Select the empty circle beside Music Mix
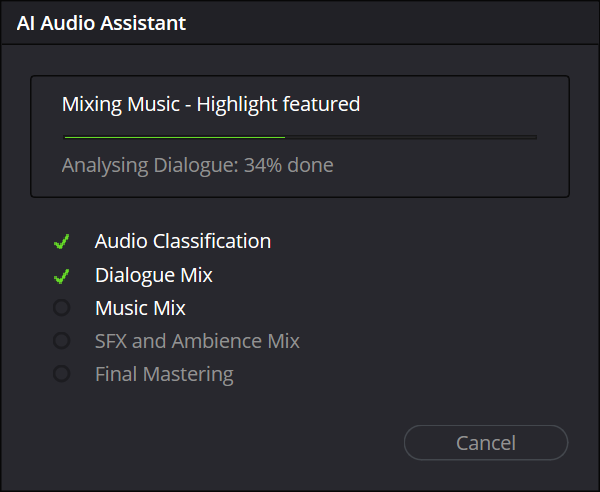 coord(62,308)
